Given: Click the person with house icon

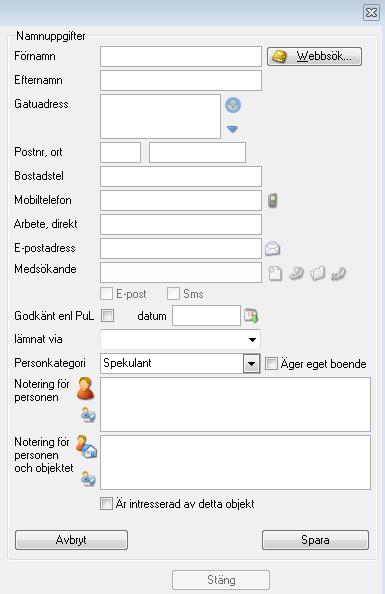Looking at the screenshot, I should point(86,447).
